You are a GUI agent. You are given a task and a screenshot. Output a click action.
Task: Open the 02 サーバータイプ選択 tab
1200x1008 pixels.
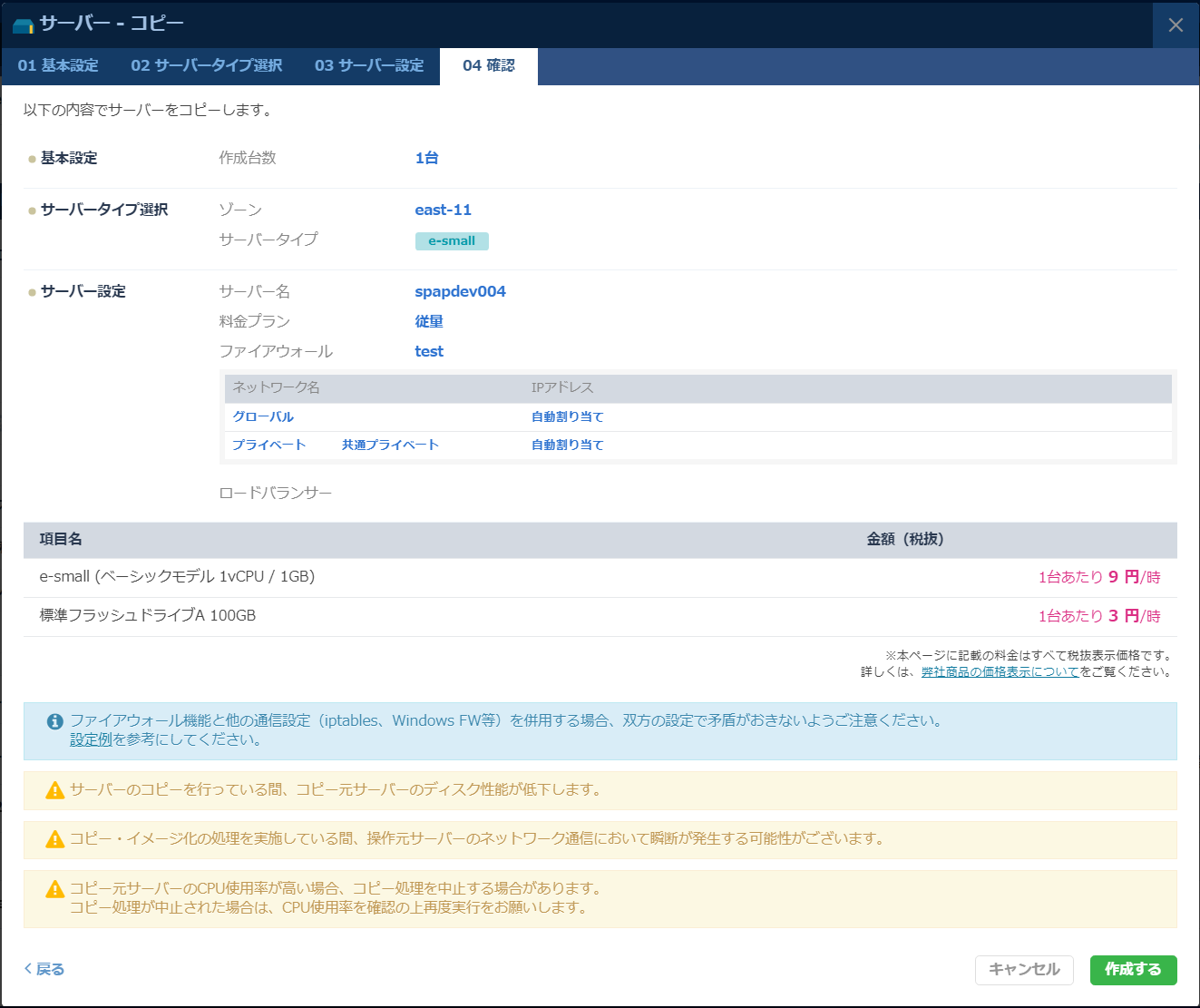click(x=206, y=65)
